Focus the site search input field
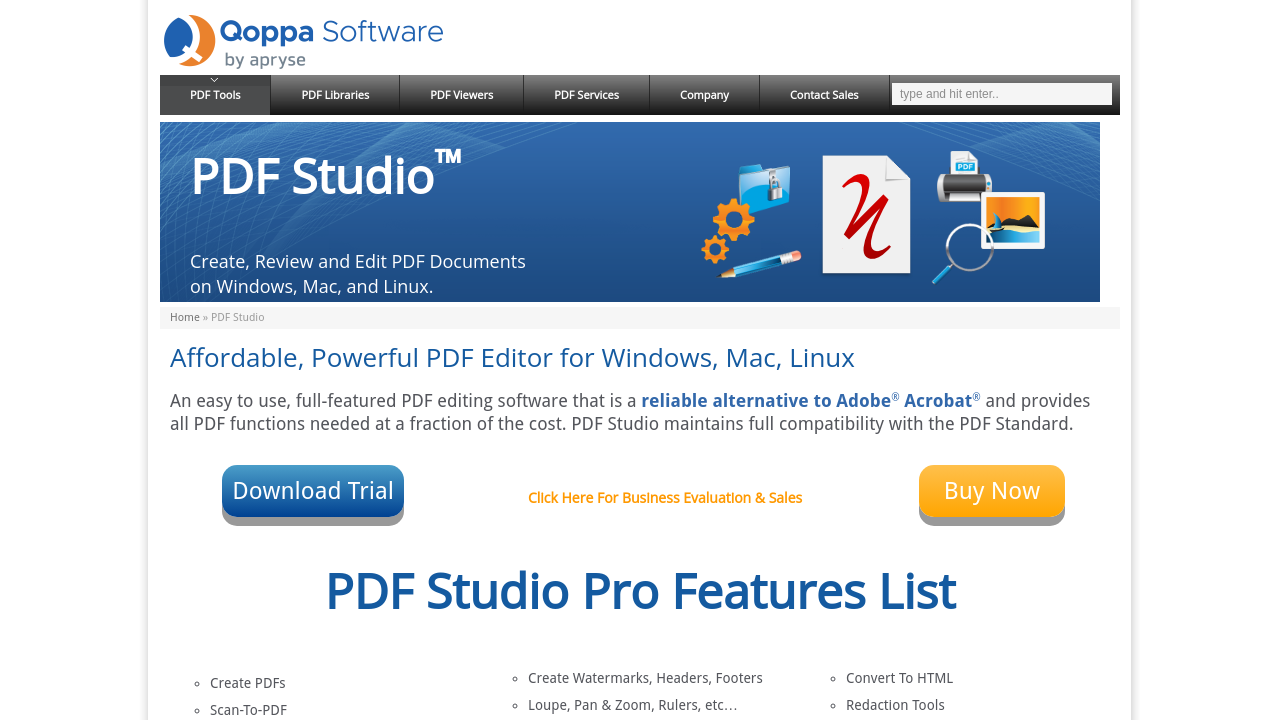The height and width of the screenshot is (720, 1280). pos(1001,94)
